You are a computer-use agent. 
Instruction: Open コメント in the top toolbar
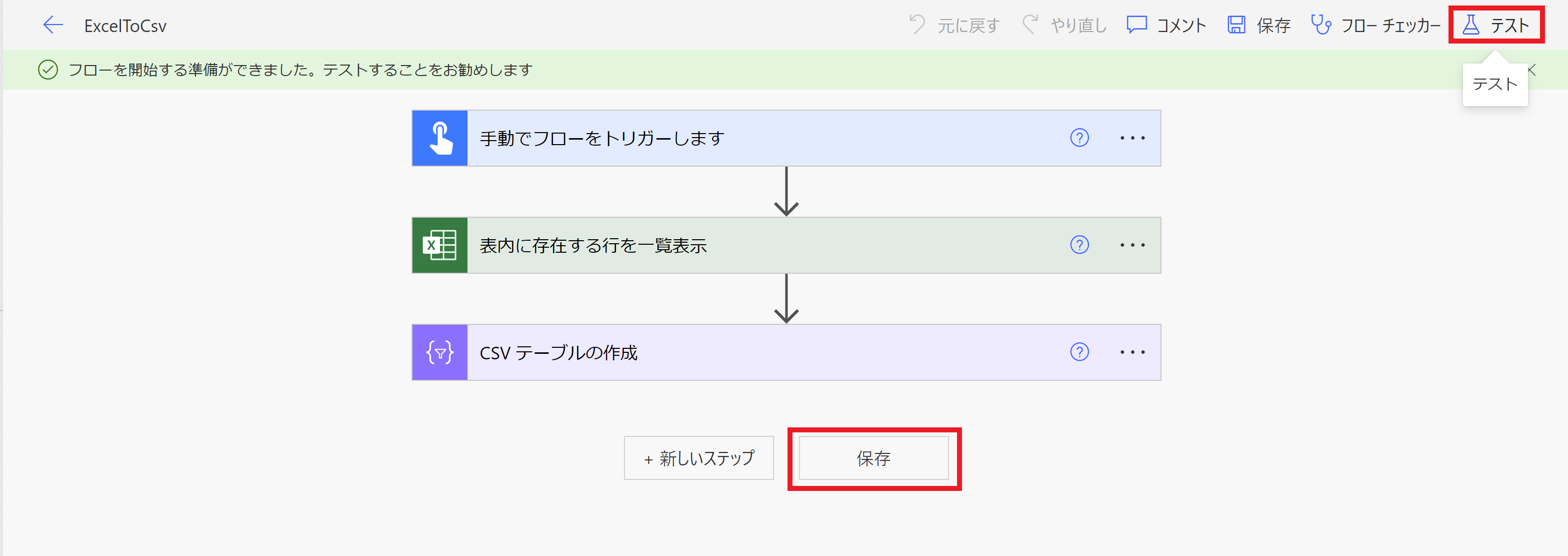click(x=1166, y=25)
